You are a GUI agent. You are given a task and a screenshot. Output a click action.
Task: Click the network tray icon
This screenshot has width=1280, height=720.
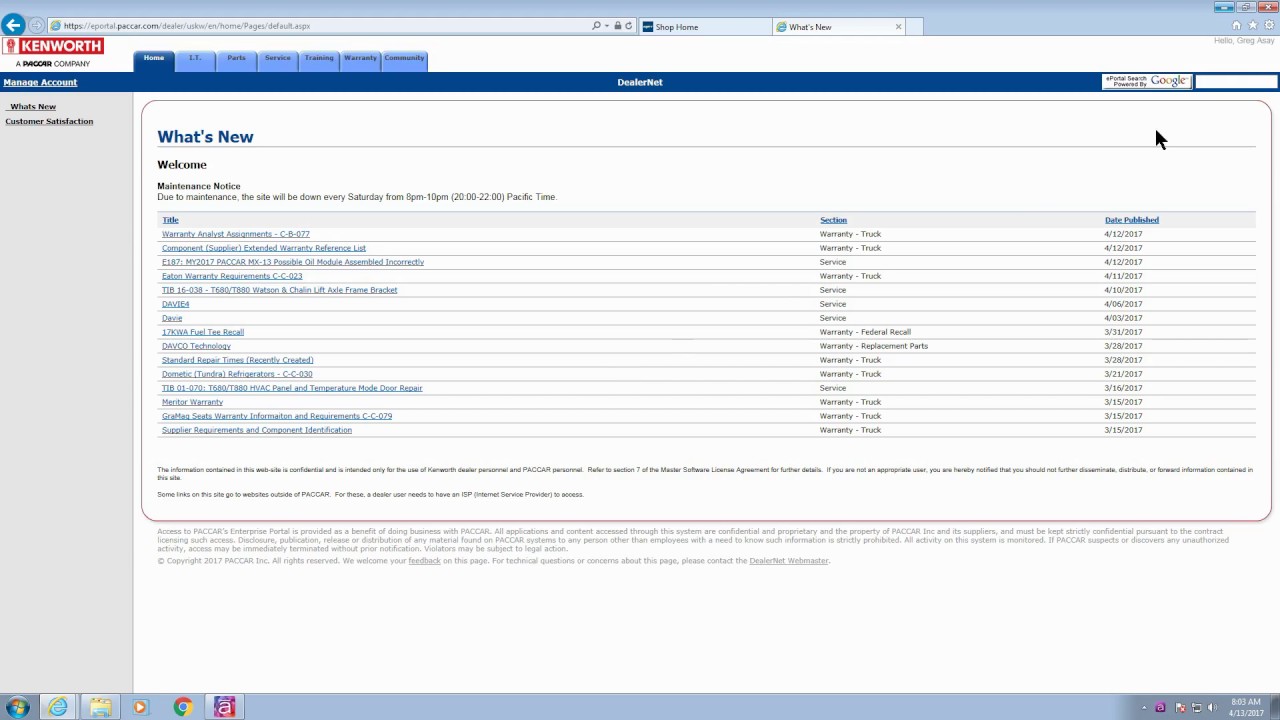(x=1196, y=708)
